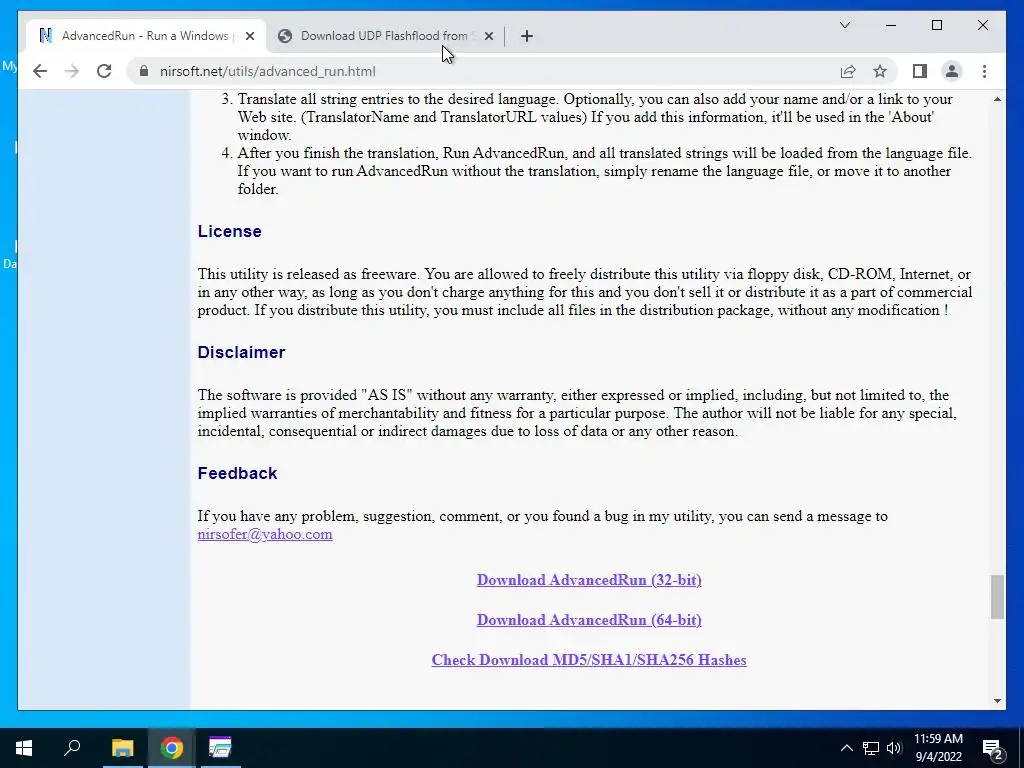The height and width of the screenshot is (768, 1024).
Task: Go back using the browser back arrow
Action: point(40,71)
